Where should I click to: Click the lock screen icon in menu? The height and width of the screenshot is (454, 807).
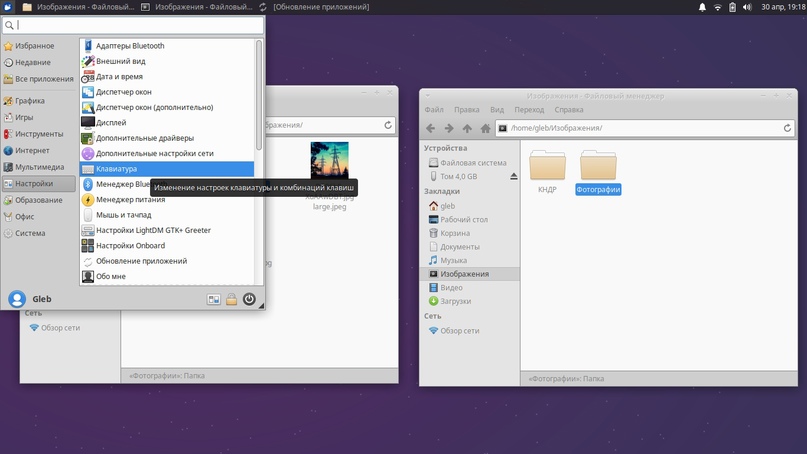(231, 299)
